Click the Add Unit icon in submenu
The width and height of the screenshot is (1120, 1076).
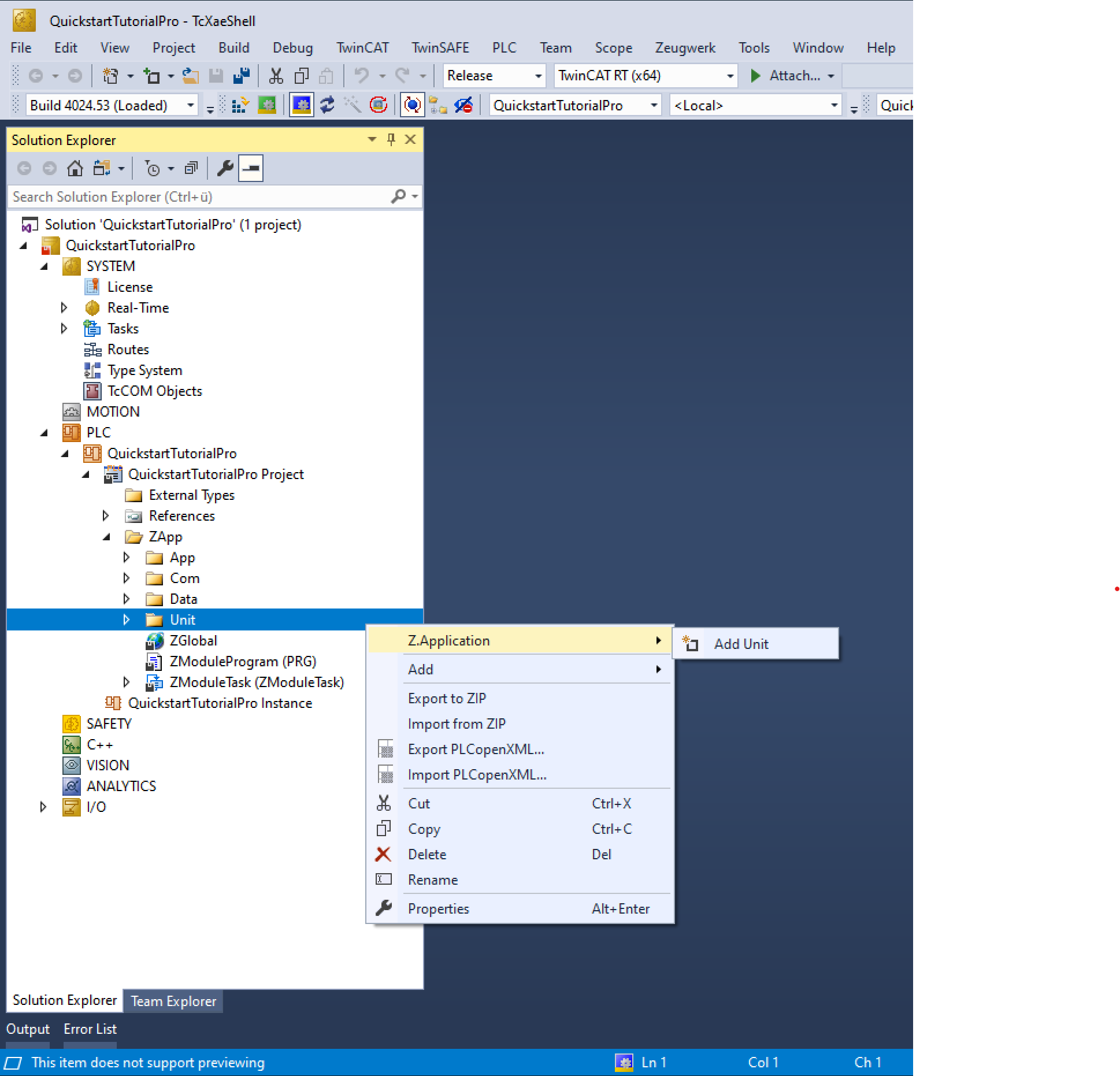point(691,644)
